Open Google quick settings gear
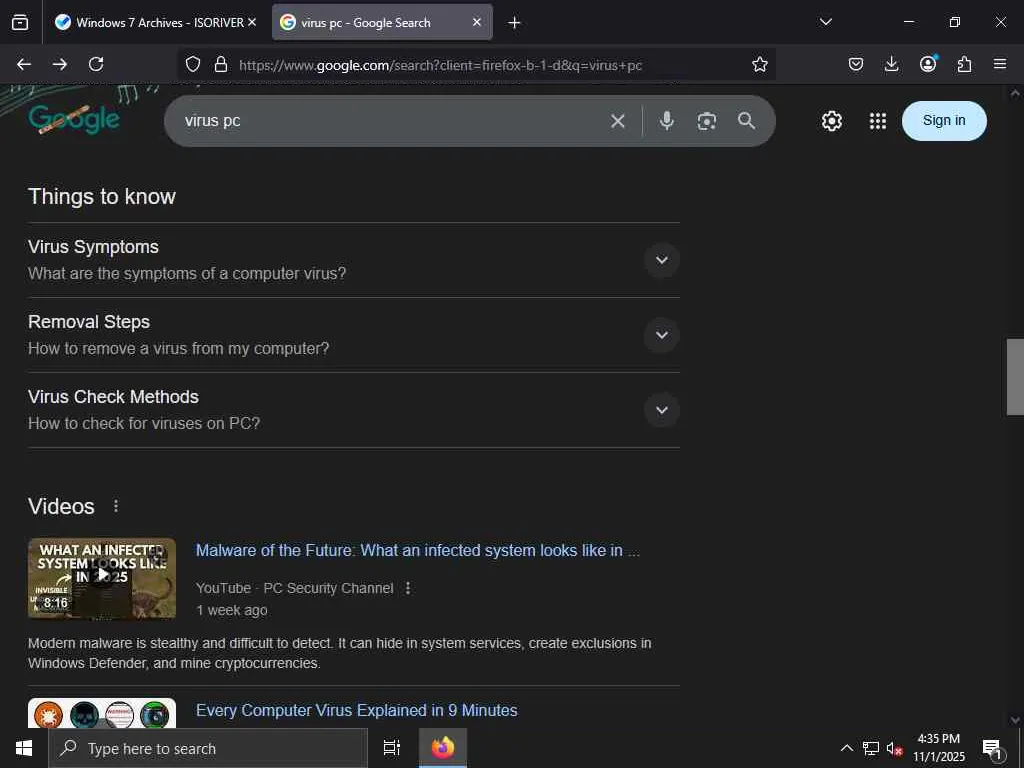This screenshot has height=768, width=1024. point(831,121)
